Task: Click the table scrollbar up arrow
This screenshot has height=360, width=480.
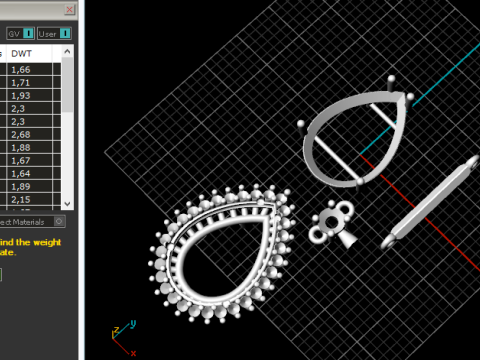Action: tap(67, 52)
